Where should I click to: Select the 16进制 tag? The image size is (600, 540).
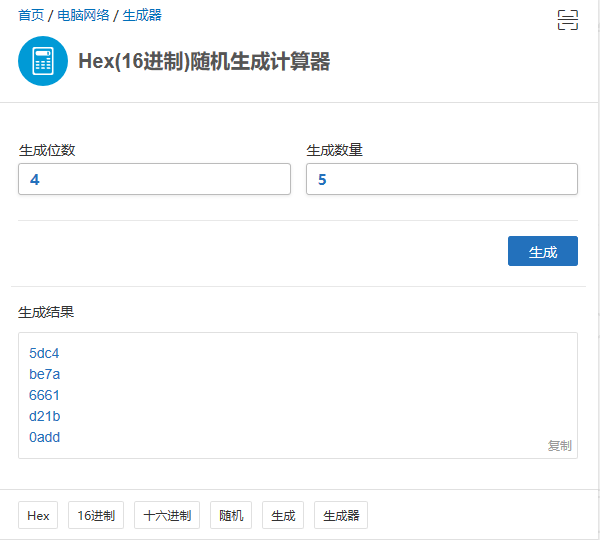(x=96, y=516)
